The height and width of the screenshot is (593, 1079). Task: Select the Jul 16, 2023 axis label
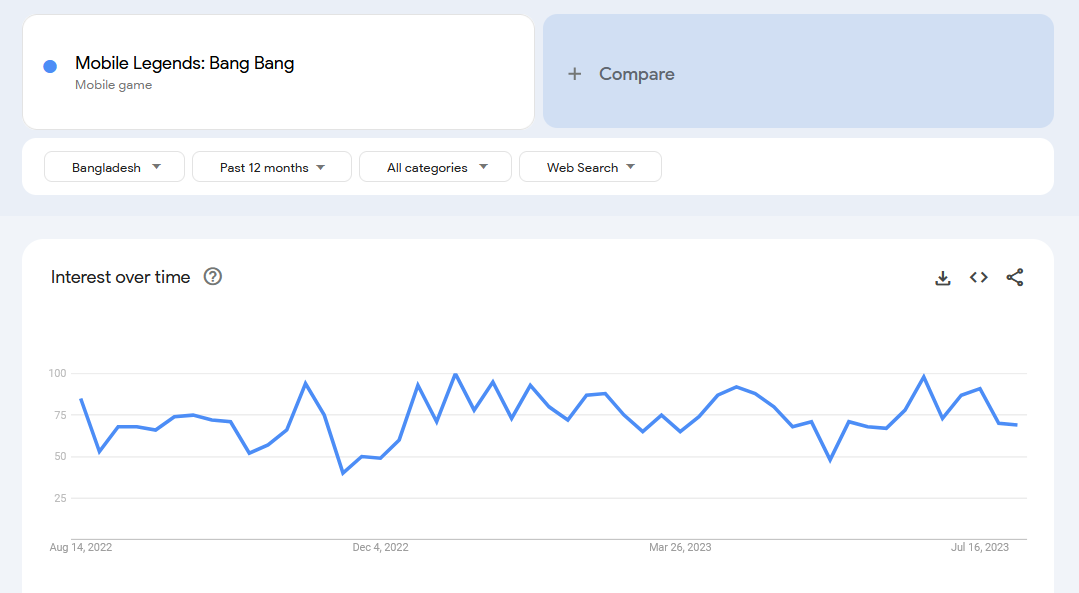pyautogui.click(x=979, y=547)
